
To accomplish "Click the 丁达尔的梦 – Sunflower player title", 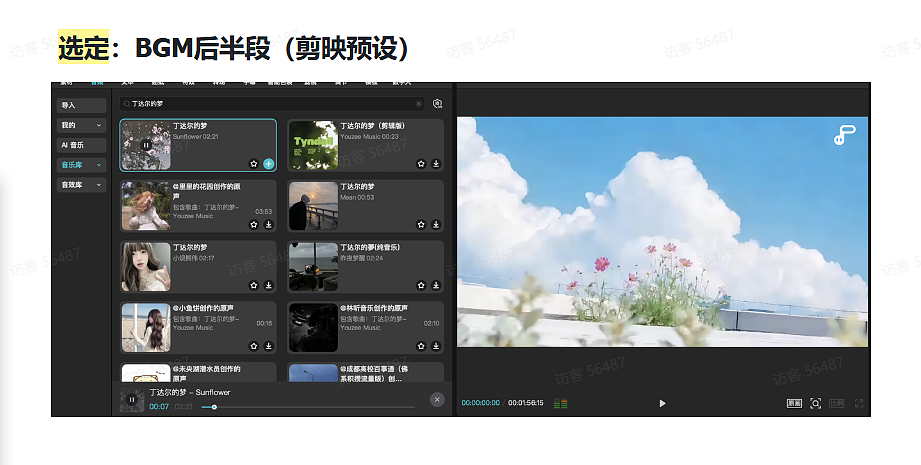I will 190,392.
